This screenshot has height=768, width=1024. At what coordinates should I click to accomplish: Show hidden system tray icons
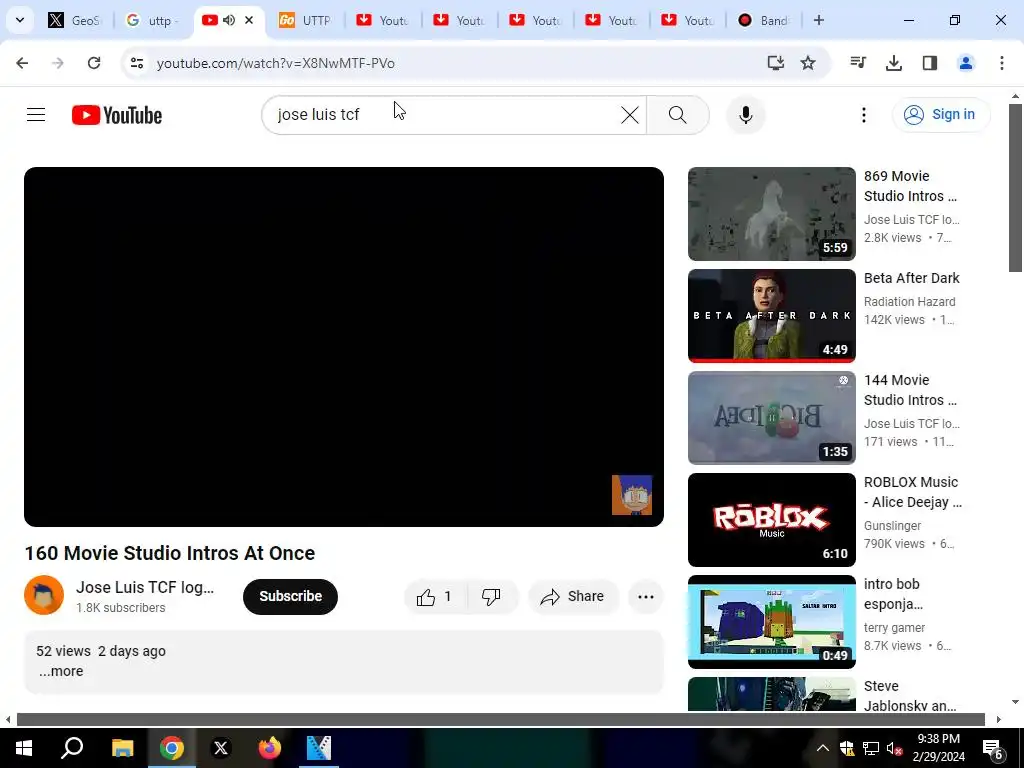coord(822,748)
